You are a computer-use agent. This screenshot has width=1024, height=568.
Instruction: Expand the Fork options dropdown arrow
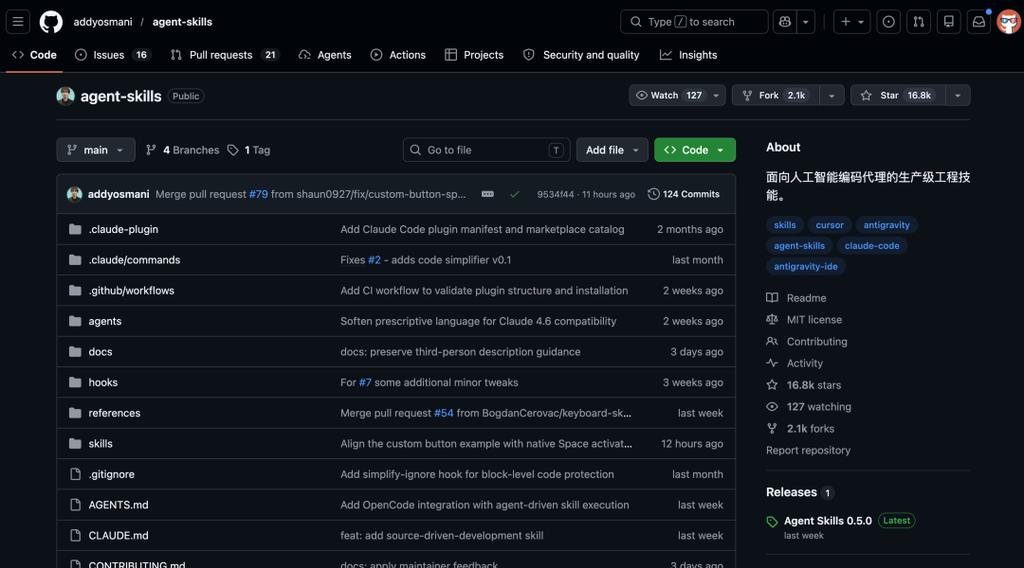pyautogui.click(x=831, y=95)
